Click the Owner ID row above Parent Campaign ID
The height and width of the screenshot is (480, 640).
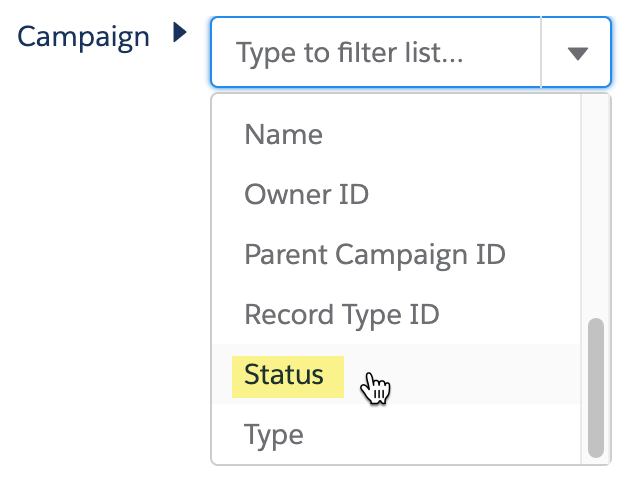pos(396,194)
